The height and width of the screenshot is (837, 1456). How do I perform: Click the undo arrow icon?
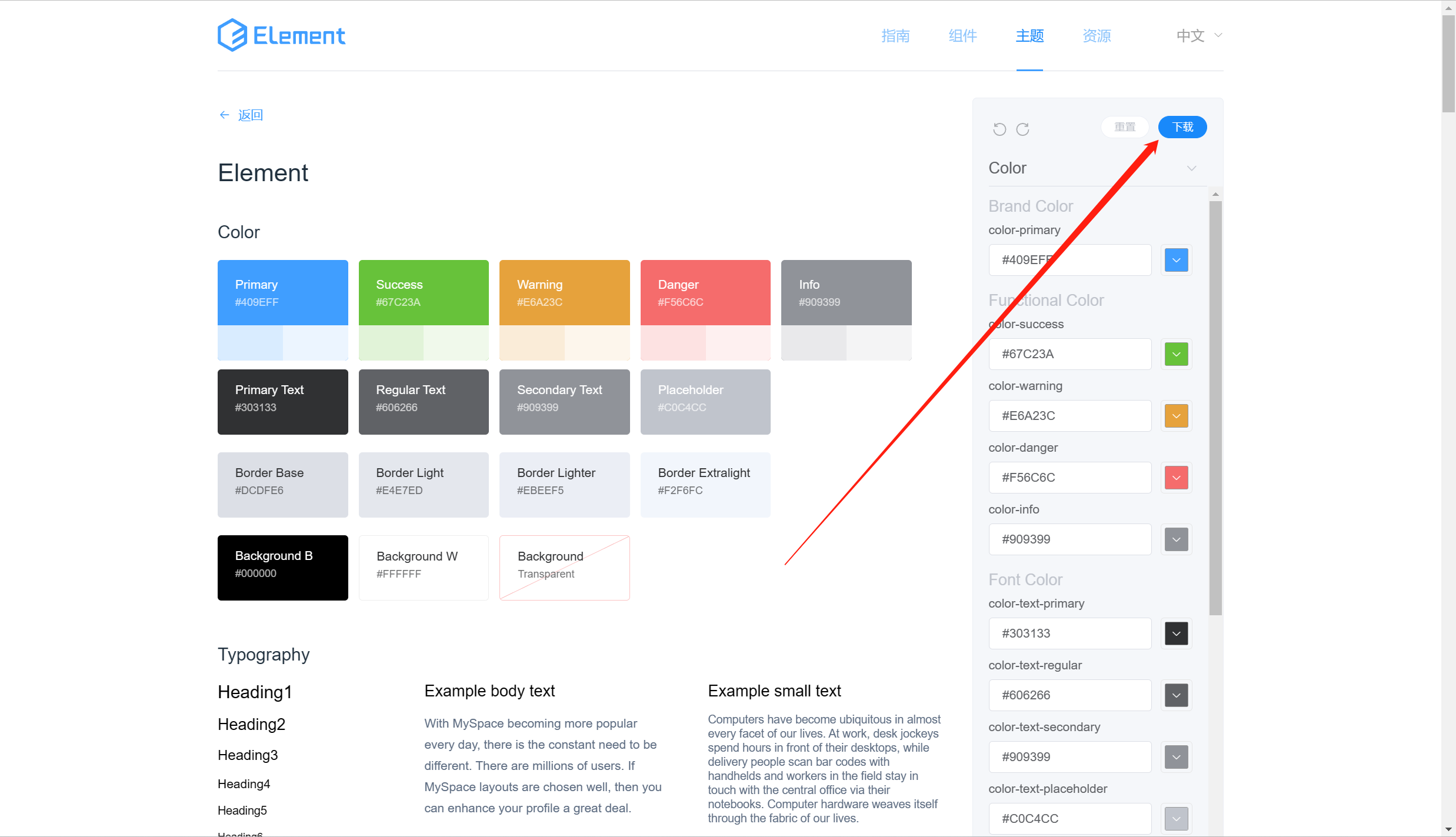pos(999,129)
